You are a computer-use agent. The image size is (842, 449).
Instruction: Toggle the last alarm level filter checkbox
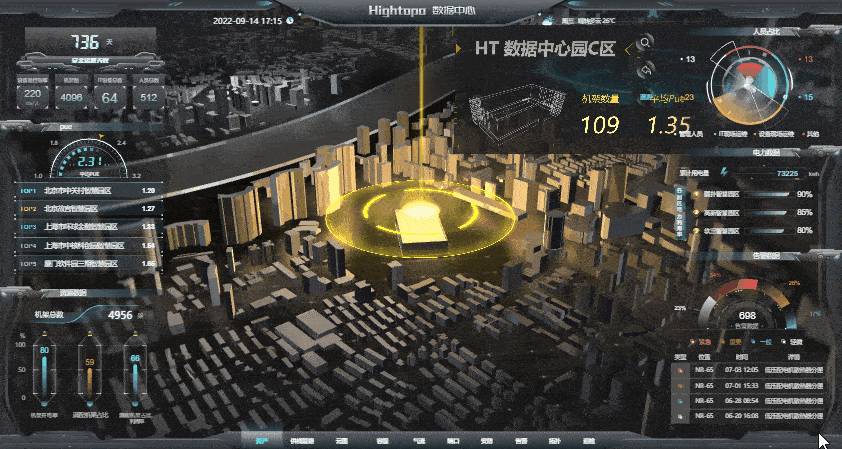click(782, 341)
